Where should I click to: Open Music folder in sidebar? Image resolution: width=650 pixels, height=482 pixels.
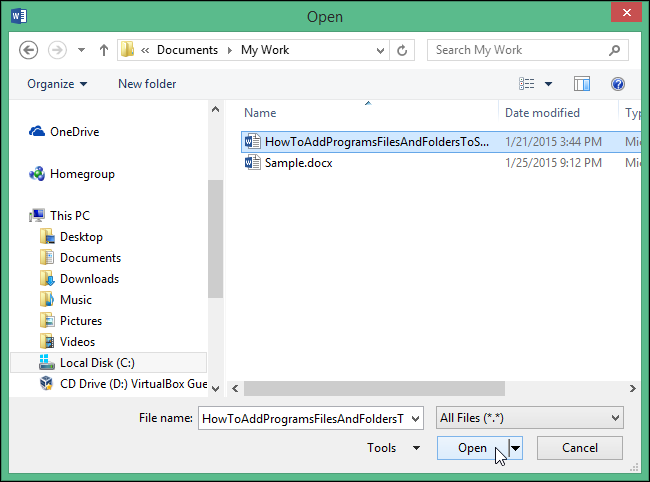pos(76,300)
